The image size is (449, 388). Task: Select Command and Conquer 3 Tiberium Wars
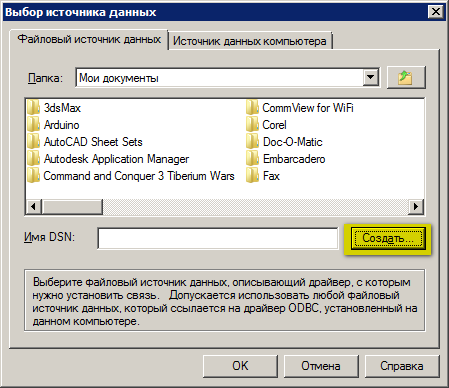point(139,176)
